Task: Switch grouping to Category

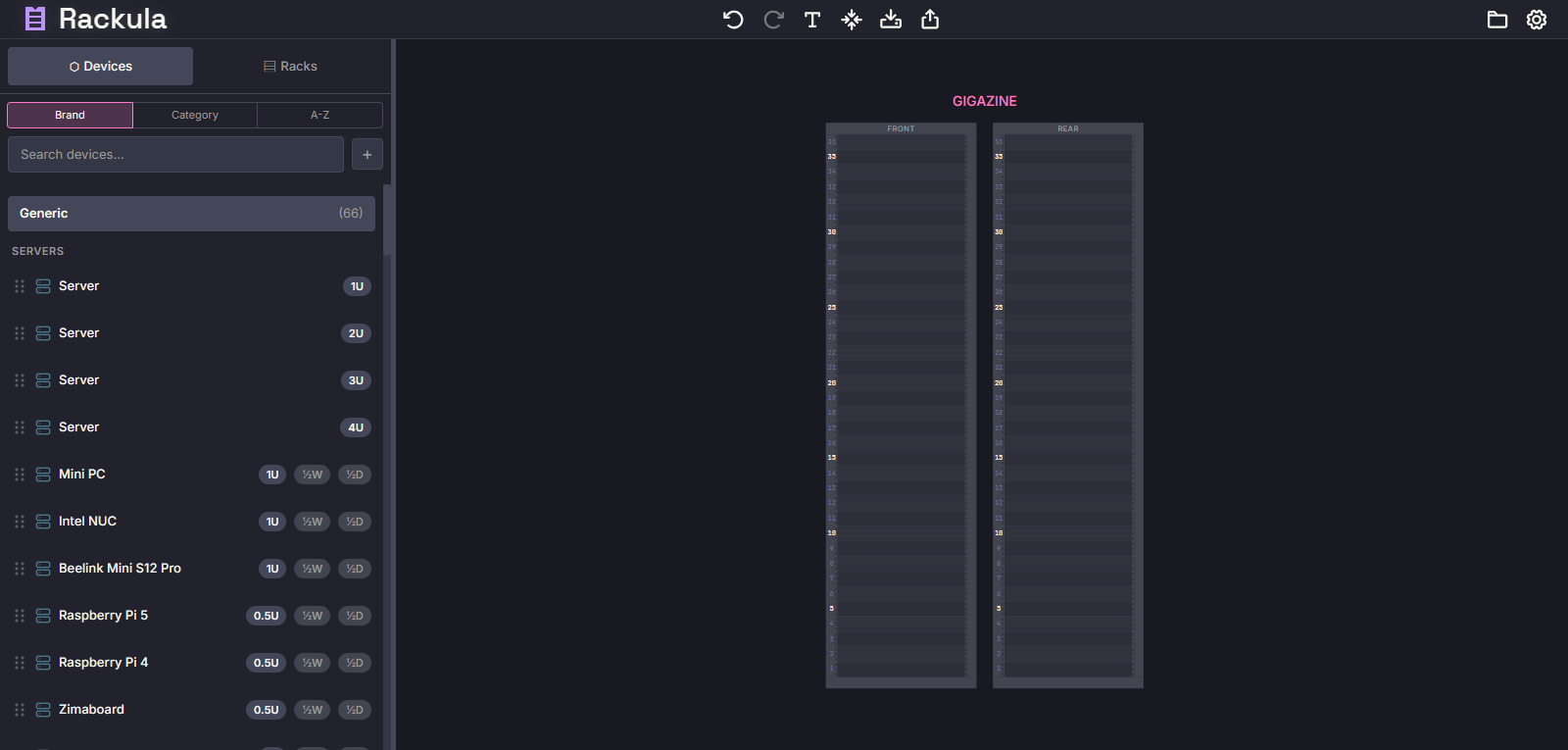Action: click(x=195, y=115)
